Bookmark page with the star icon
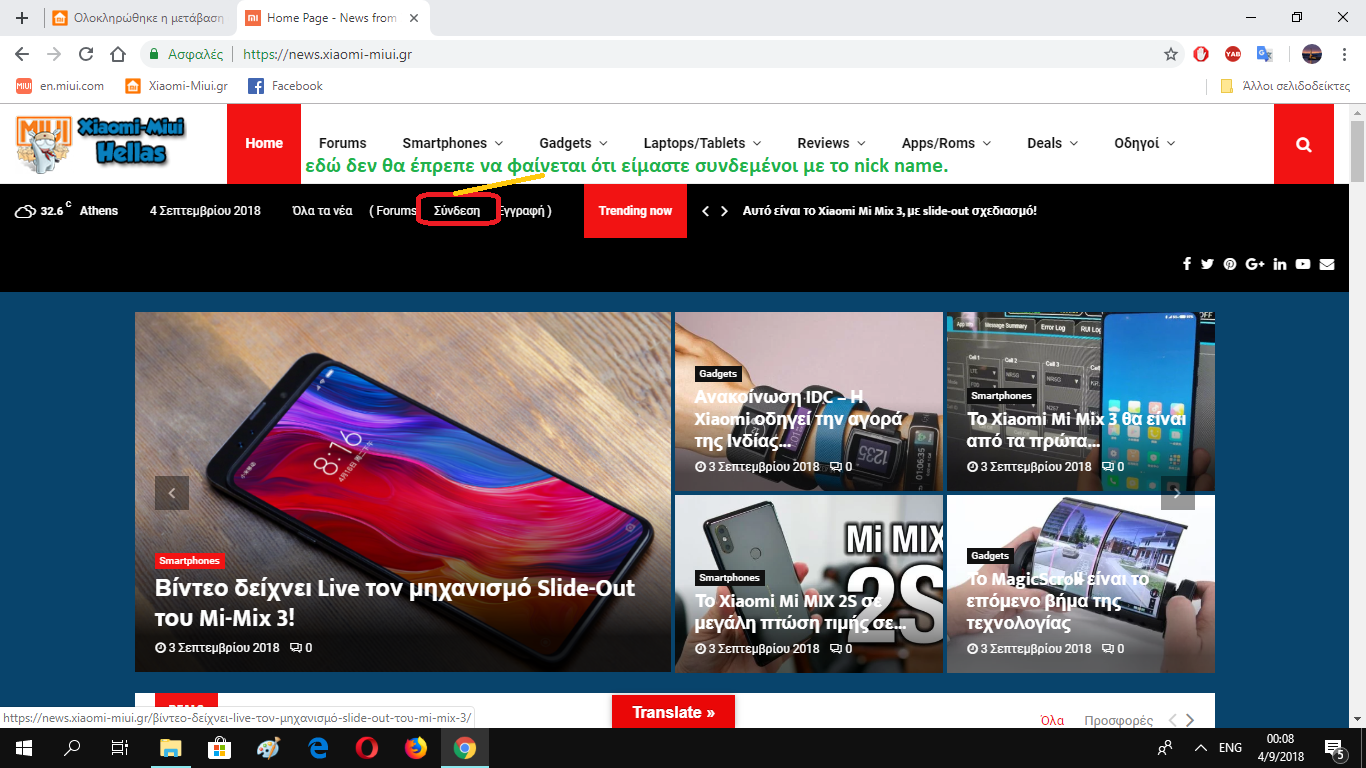Image resolution: width=1366 pixels, height=768 pixels. (1171, 54)
